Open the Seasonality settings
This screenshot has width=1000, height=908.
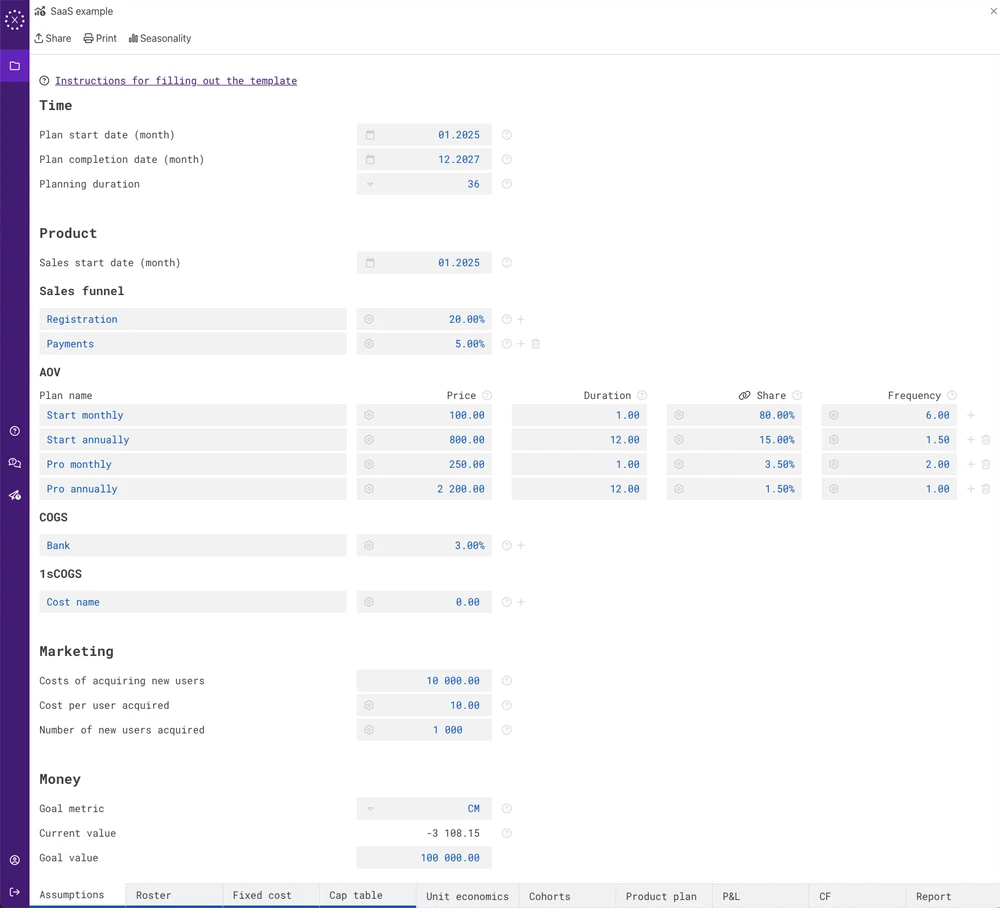point(158,38)
